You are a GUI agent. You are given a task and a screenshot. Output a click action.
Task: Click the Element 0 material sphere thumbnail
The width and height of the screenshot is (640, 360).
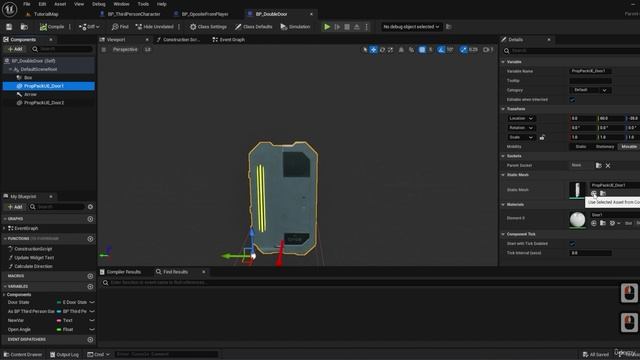577,220
